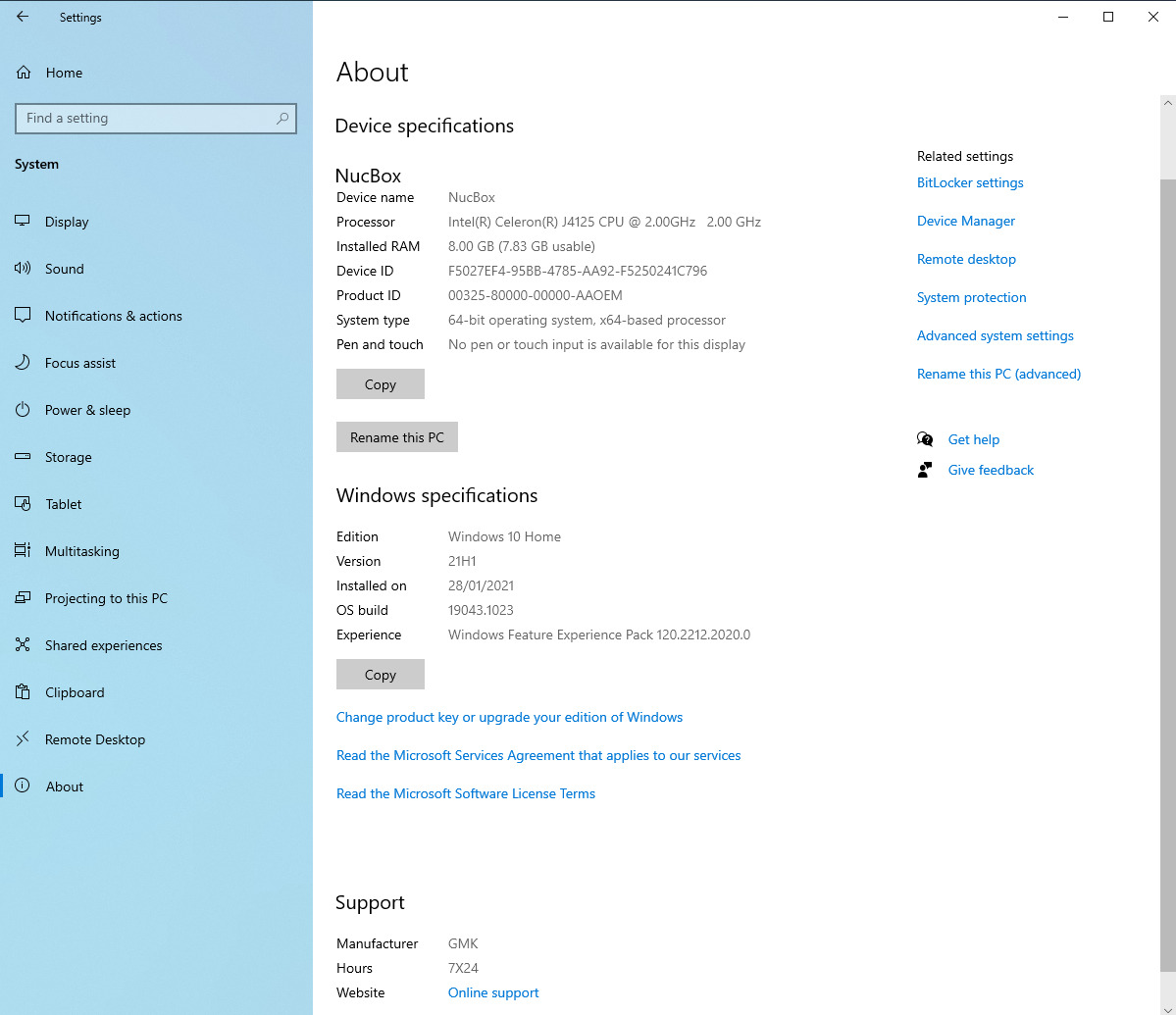Maximize the Settings window
This screenshot has height=1015, width=1176.
1107,17
